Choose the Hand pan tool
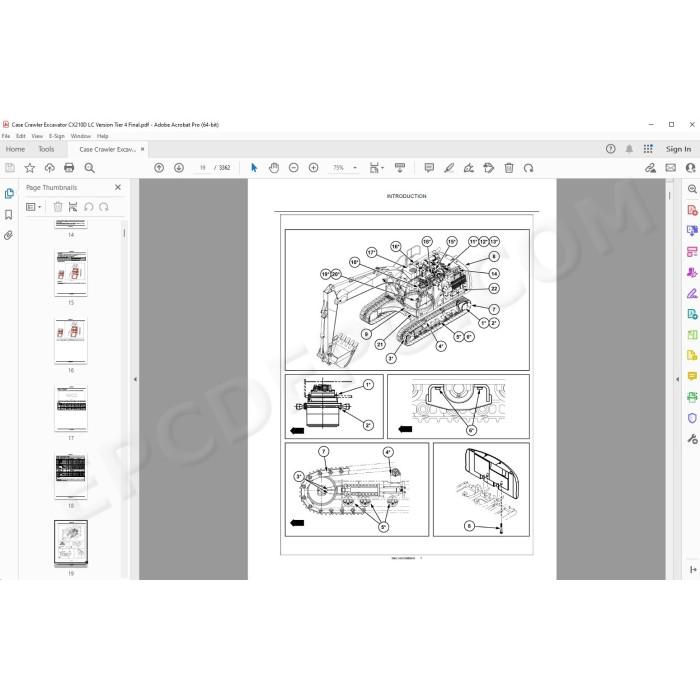This screenshot has height=700, width=700. pyautogui.click(x=274, y=168)
